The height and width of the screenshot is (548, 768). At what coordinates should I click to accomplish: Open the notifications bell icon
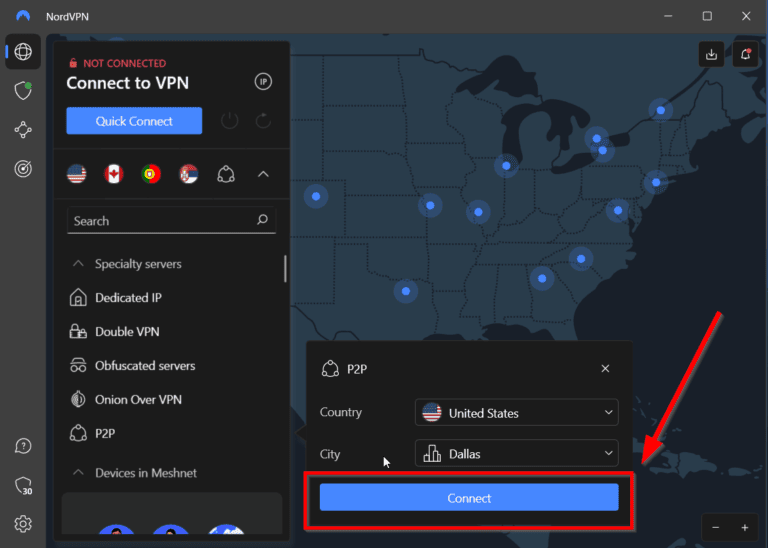point(745,54)
